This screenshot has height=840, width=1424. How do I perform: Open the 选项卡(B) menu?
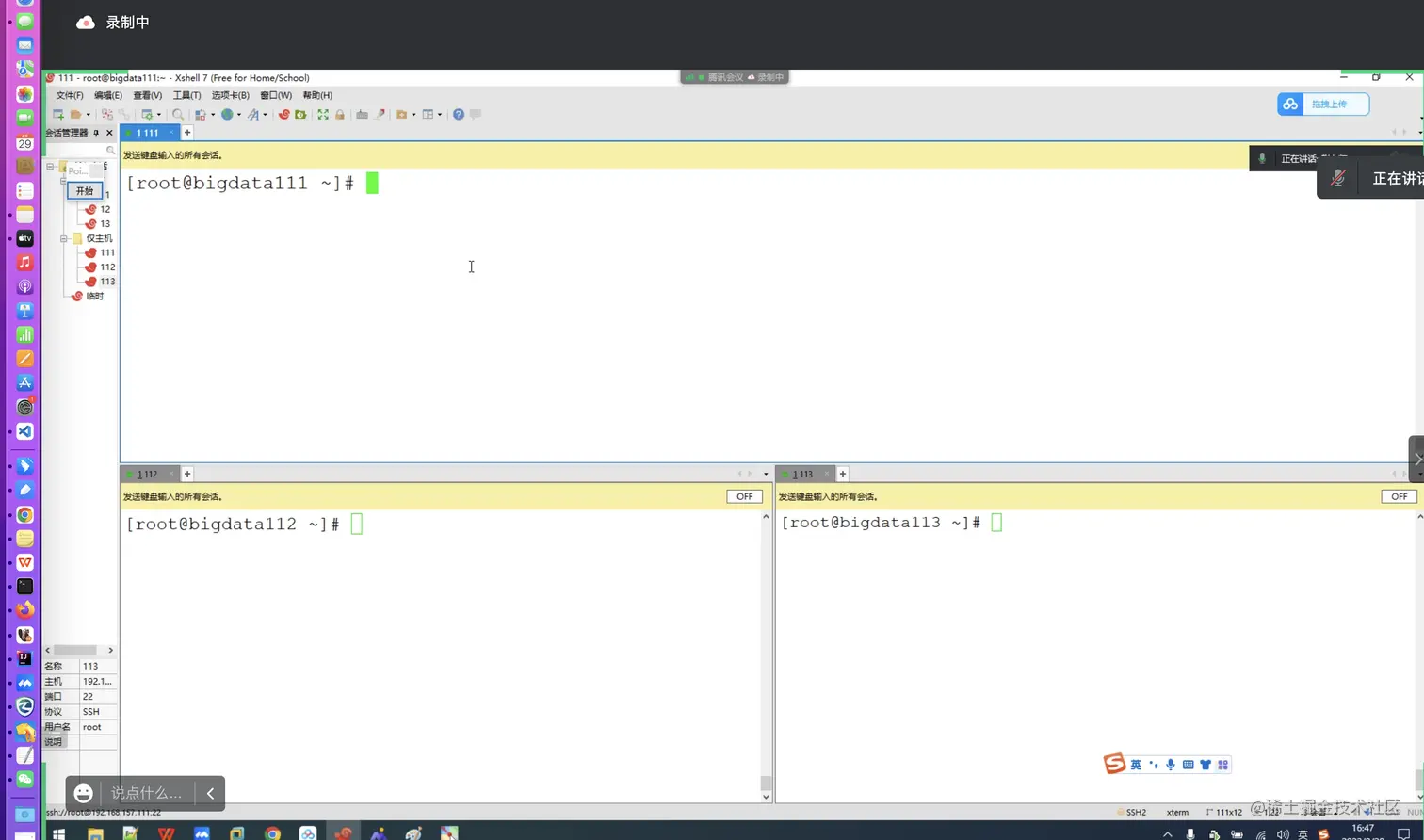[231, 95]
